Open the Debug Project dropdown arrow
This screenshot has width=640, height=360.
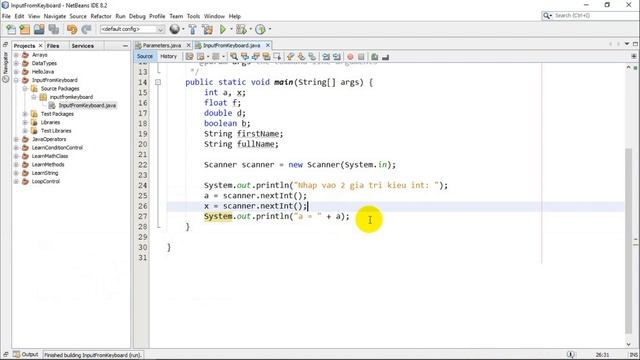coord(250,29)
